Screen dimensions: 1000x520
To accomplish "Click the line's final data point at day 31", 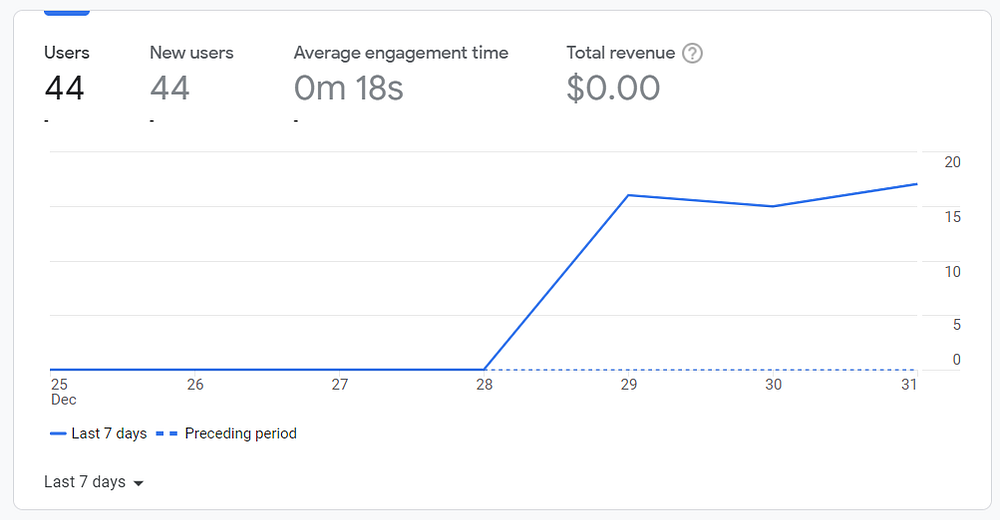I will click(x=916, y=184).
